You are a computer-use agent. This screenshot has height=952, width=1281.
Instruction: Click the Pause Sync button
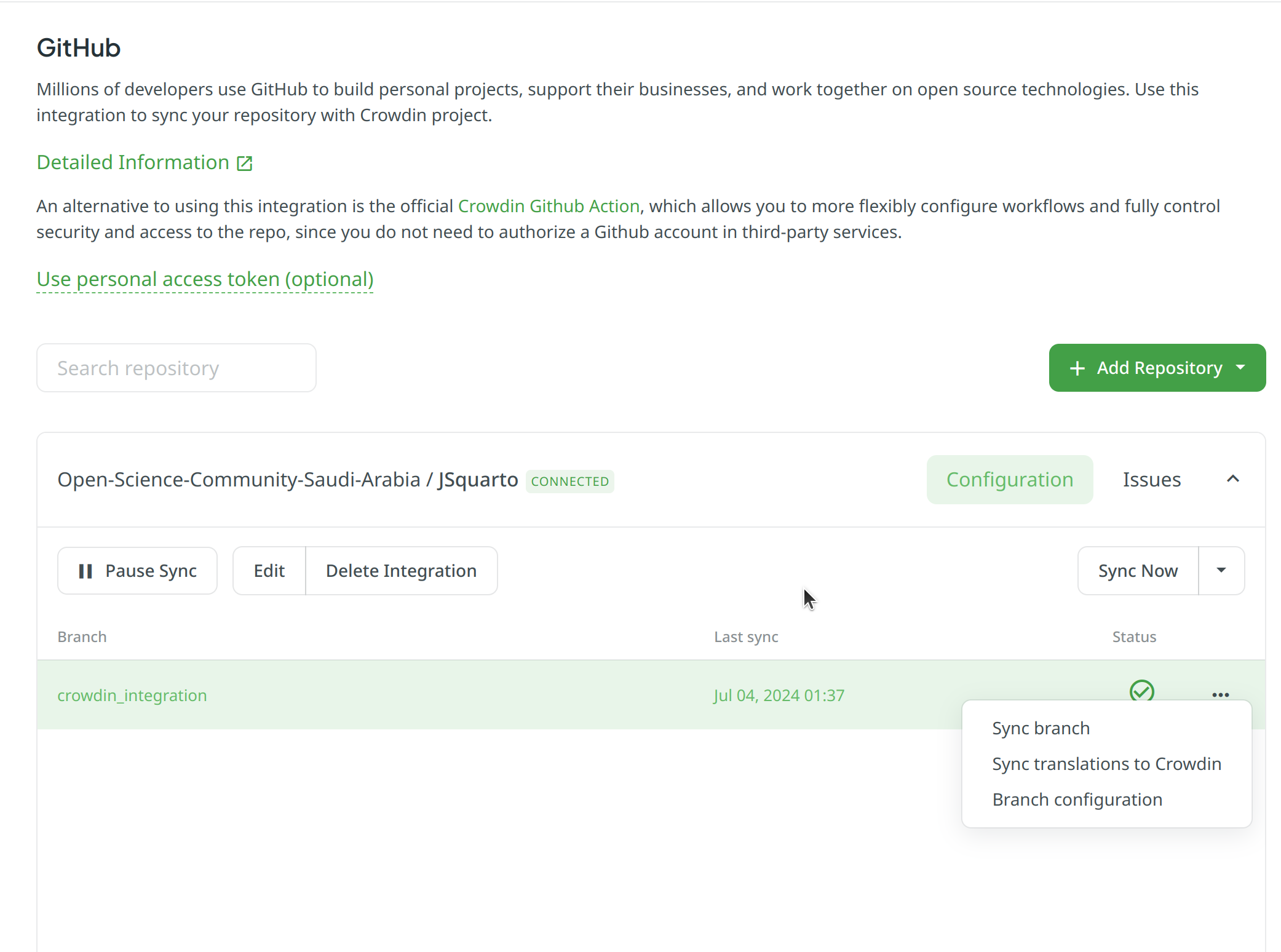point(137,571)
